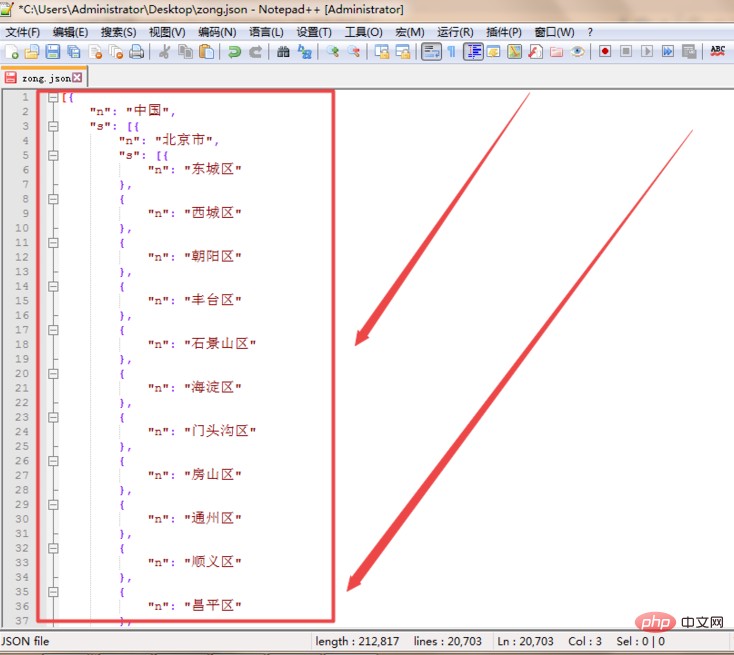
Task: Click the green Undo arrow icon
Action: (x=234, y=52)
